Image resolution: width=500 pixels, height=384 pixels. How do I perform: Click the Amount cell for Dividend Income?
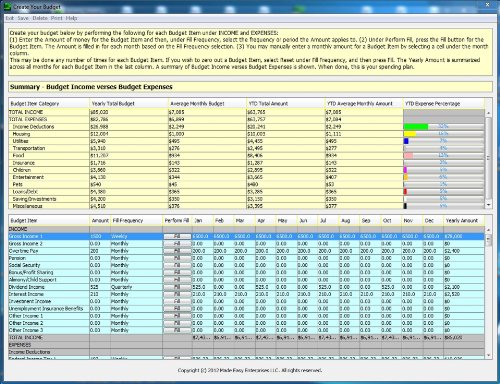pyautogui.click(x=100, y=287)
